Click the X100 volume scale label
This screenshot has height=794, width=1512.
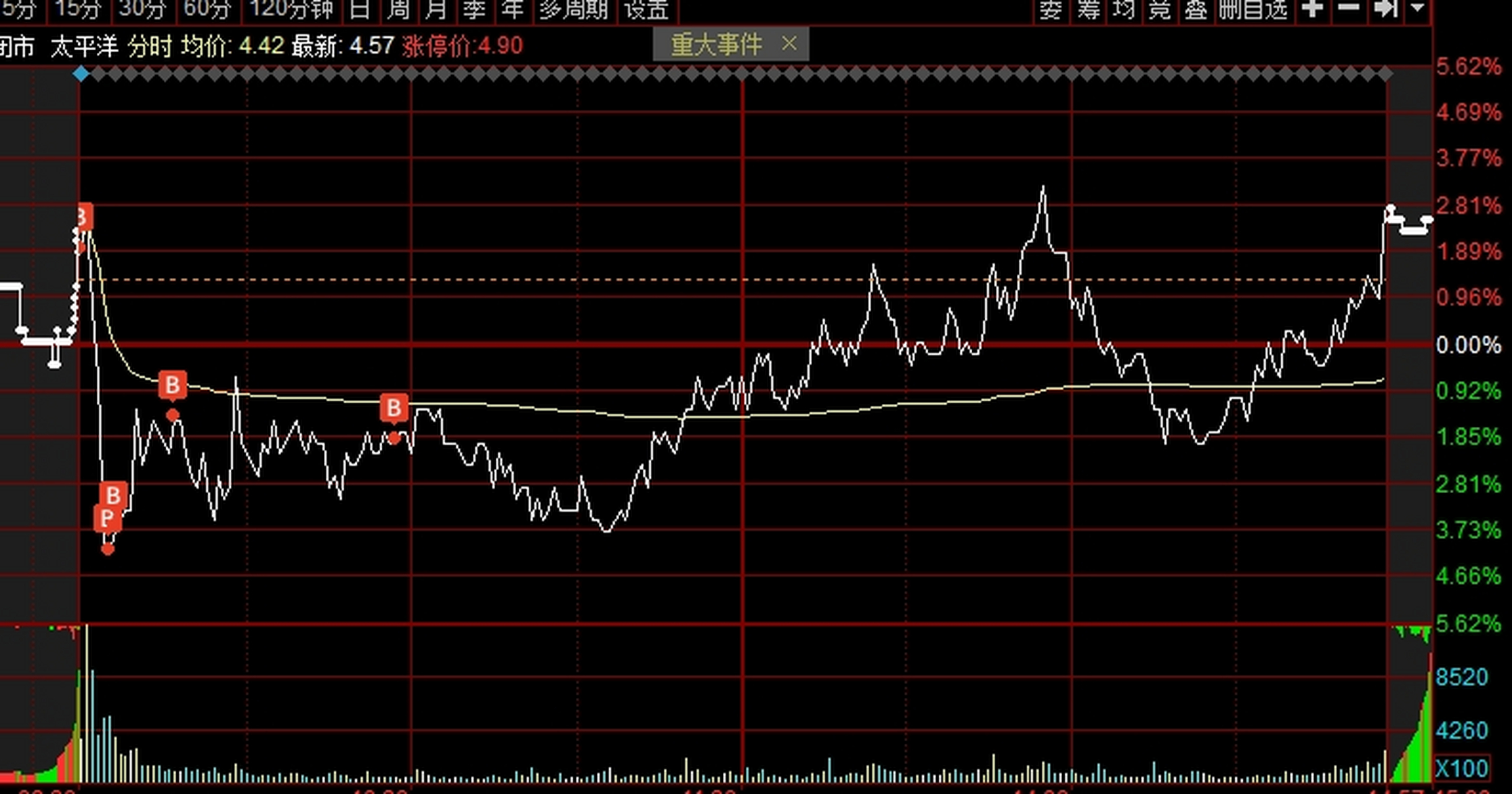pos(1461,769)
